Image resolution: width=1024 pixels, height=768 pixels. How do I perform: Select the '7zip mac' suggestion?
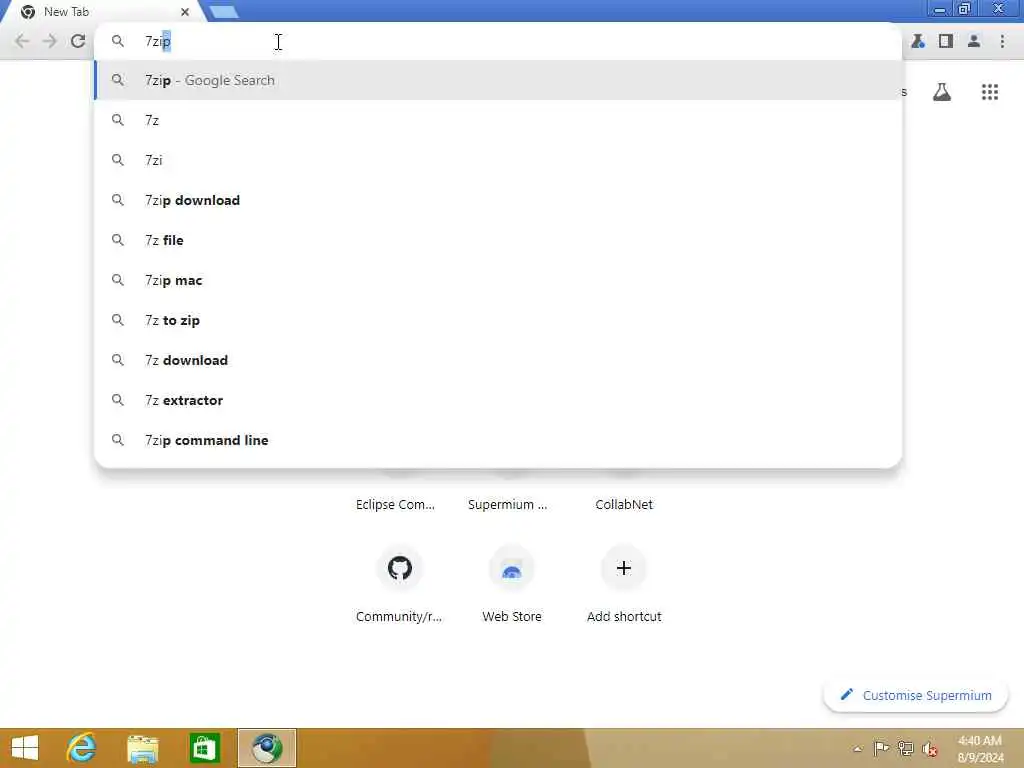(498, 280)
